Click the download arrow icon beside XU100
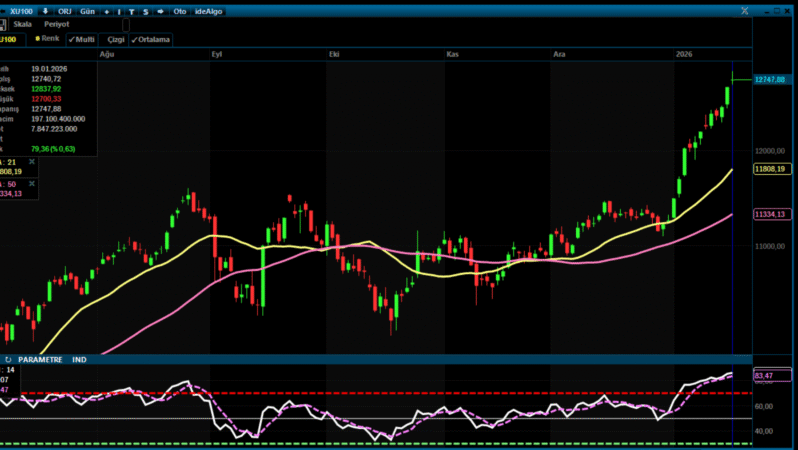Viewport: 798px width, 450px height. 45,11
